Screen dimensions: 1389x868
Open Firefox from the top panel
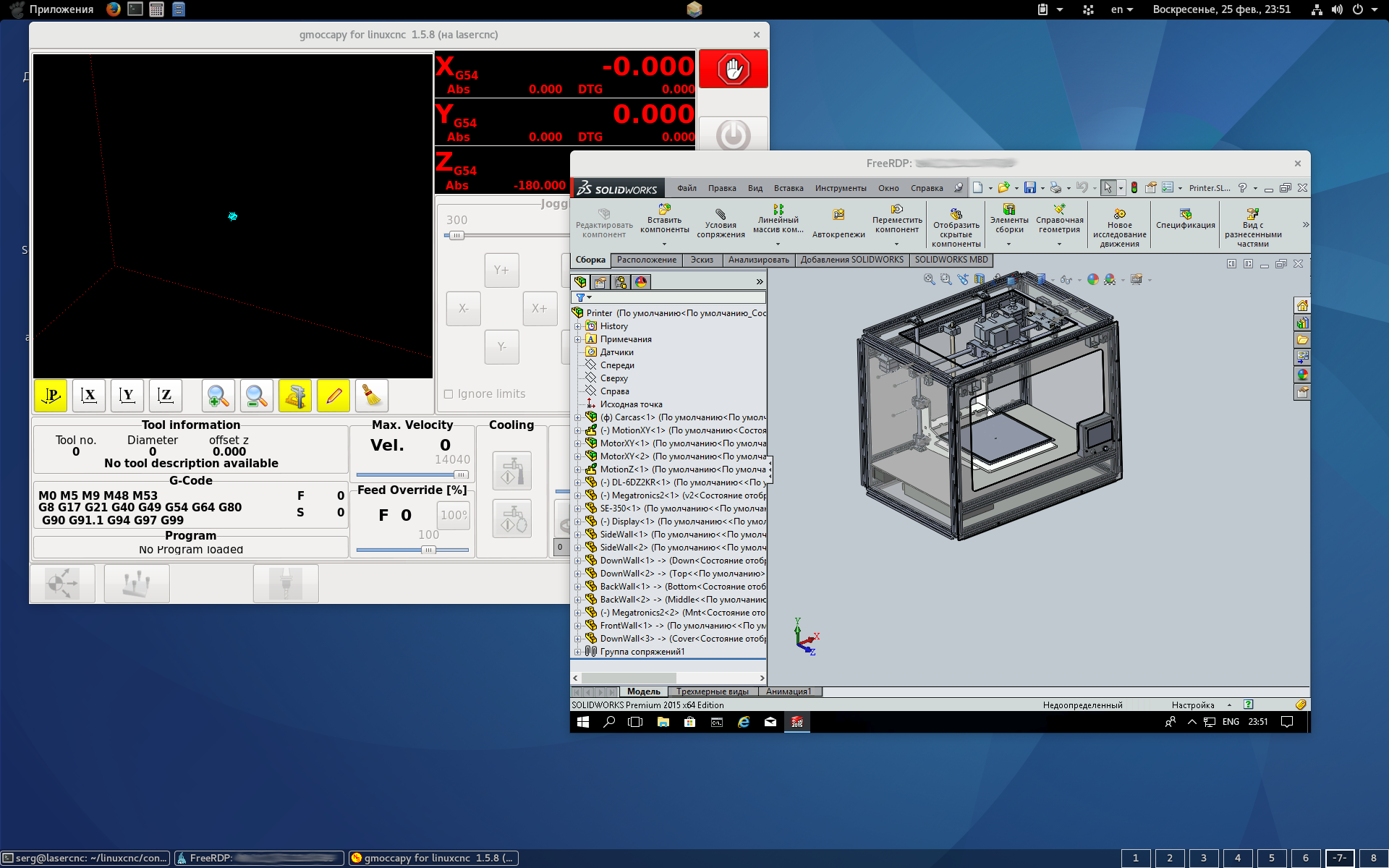pos(113,9)
